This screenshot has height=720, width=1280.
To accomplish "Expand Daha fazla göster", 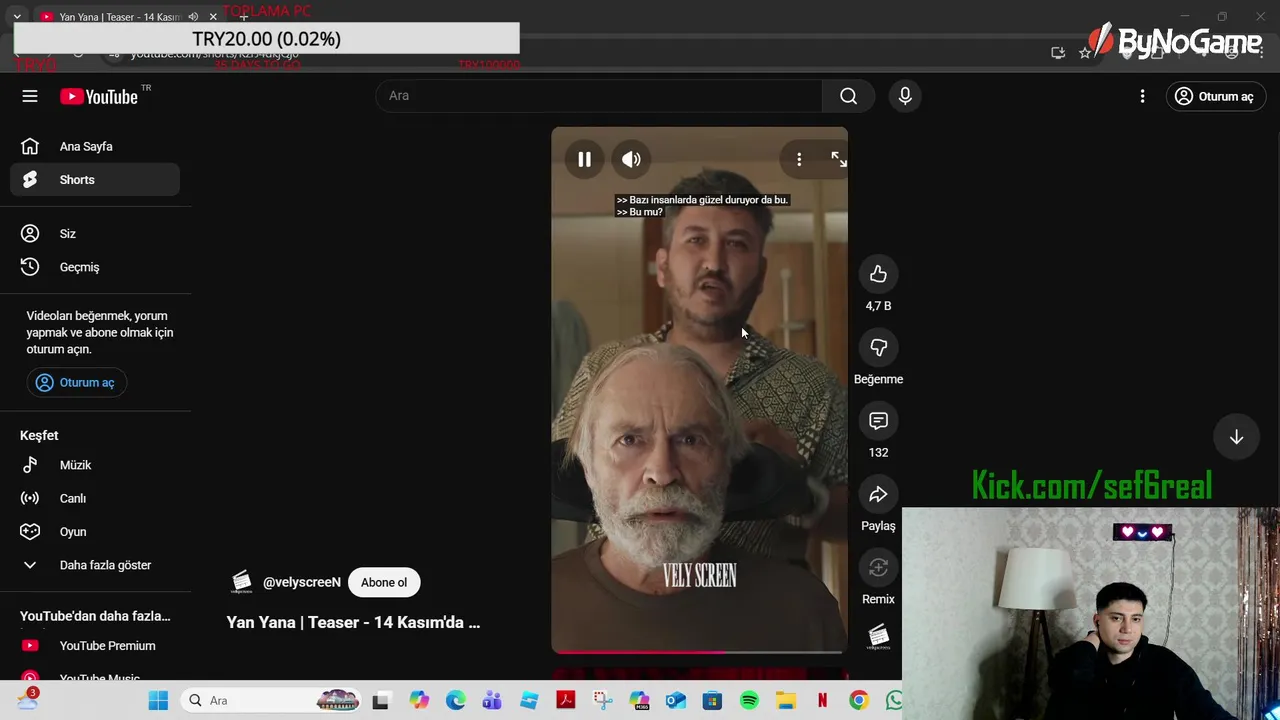I will (x=95, y=565).
